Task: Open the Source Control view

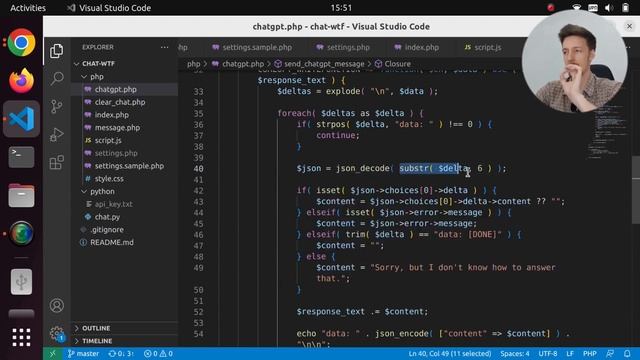Action: (57, 107)
